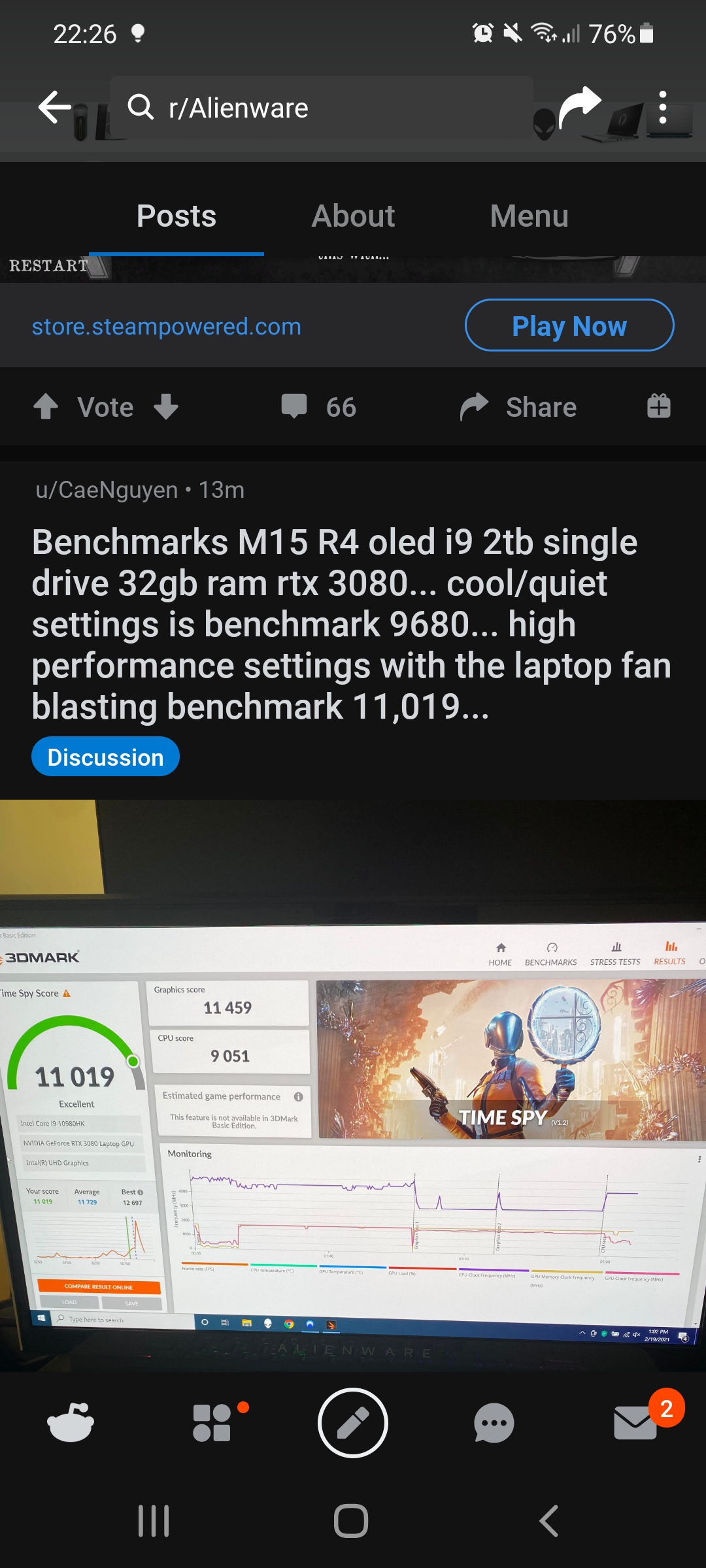
Task: Go to the Reddit home feed icon
Action: pyautogui.click(x=71, y=1422)
